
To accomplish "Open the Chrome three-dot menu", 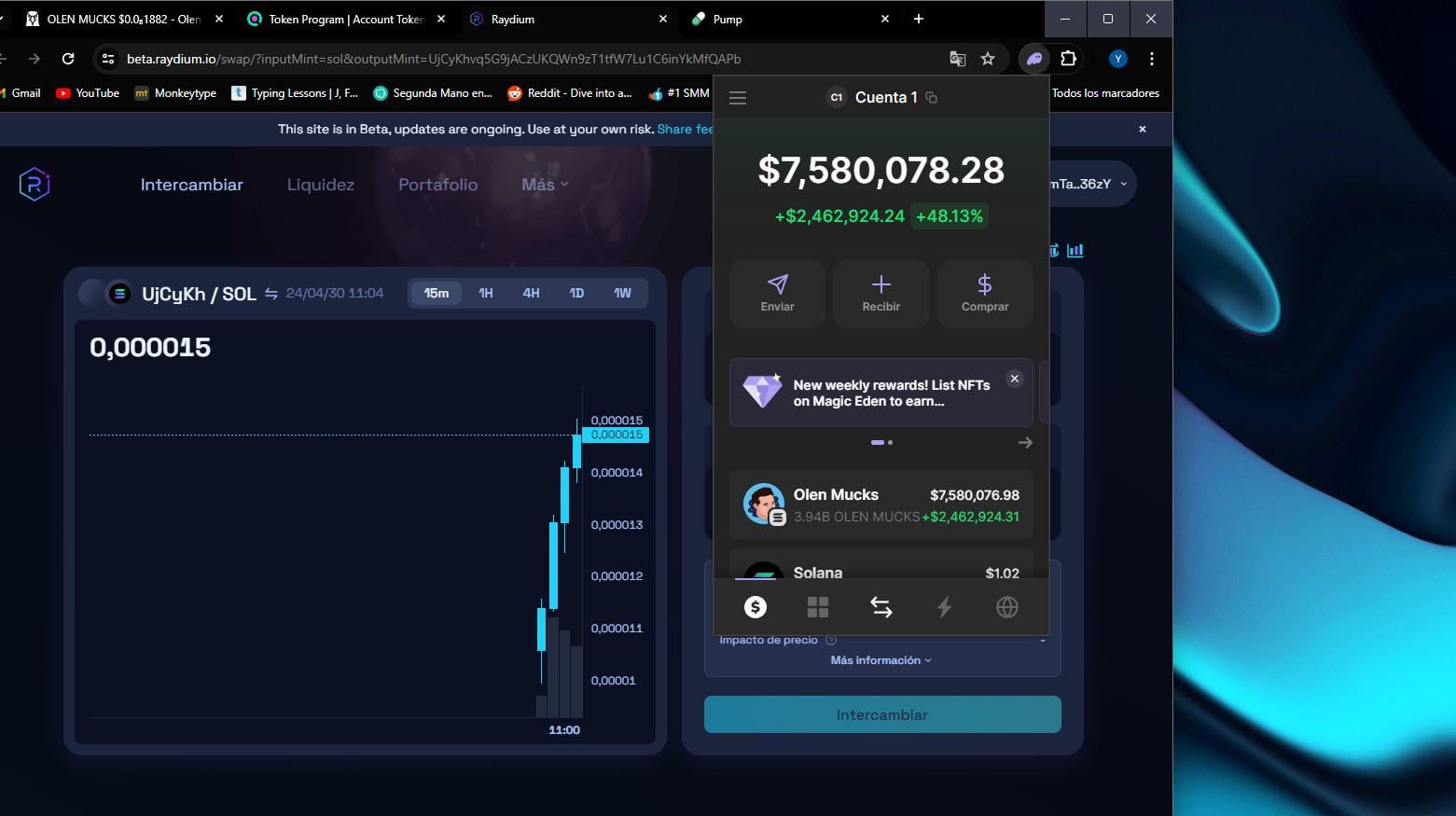I will pyautogui.click(x=1152, y=59).
